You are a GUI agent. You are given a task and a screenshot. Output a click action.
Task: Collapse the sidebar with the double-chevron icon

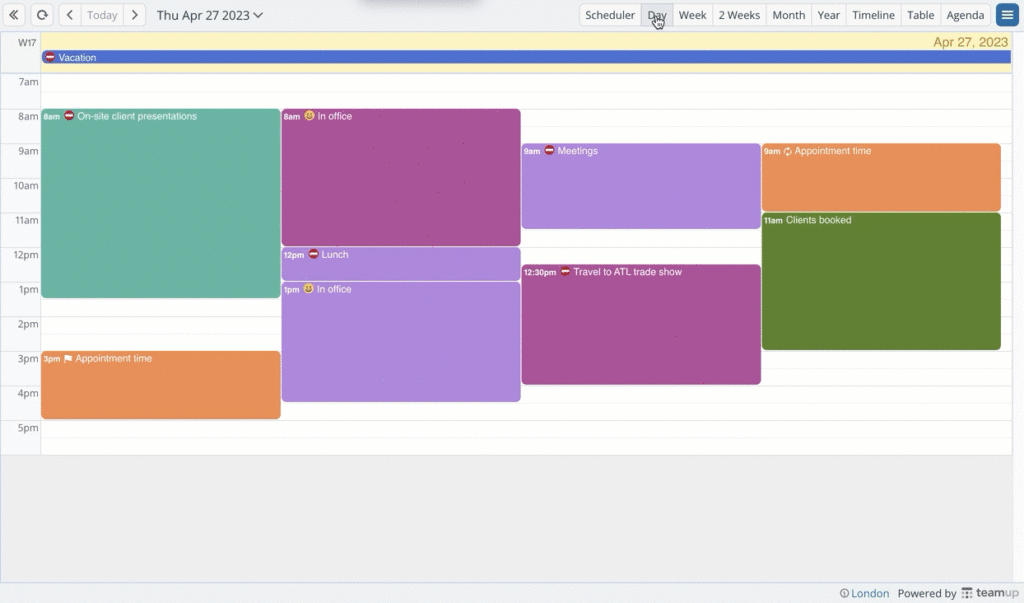pos(15,15)
